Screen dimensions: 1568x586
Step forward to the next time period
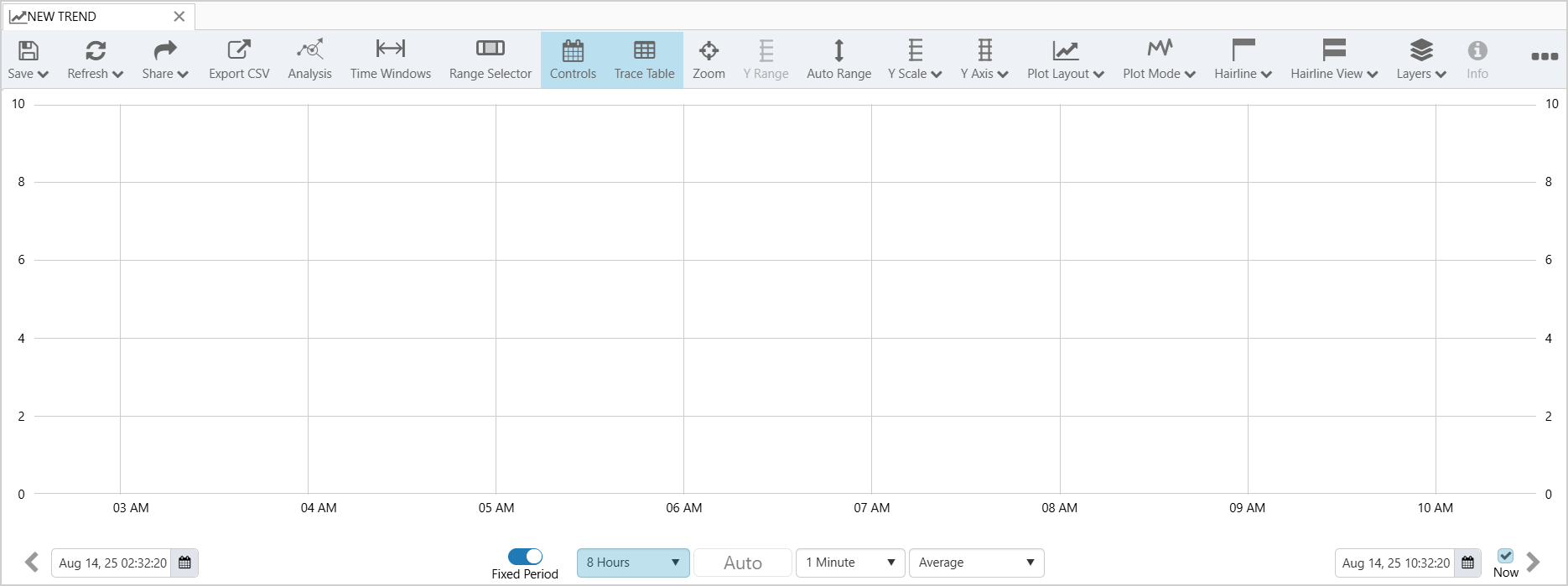pos(1534,562)
